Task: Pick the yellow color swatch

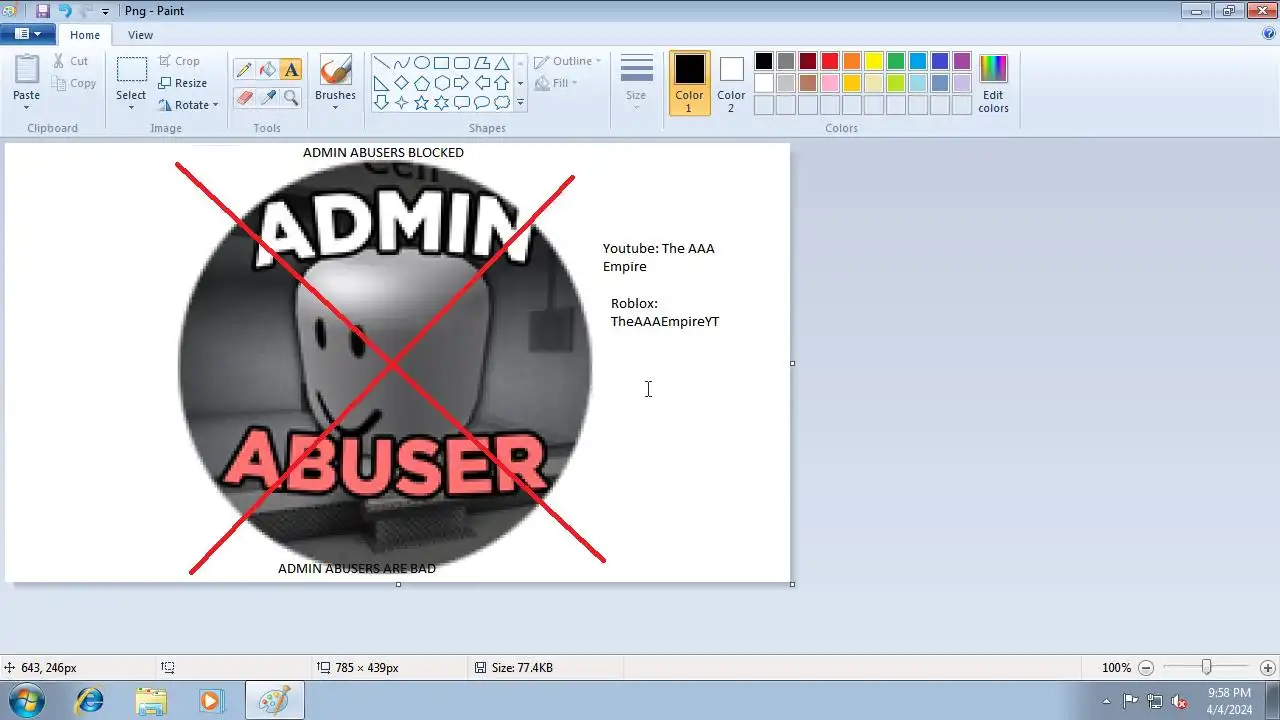Action: click(x=874, y=61)
